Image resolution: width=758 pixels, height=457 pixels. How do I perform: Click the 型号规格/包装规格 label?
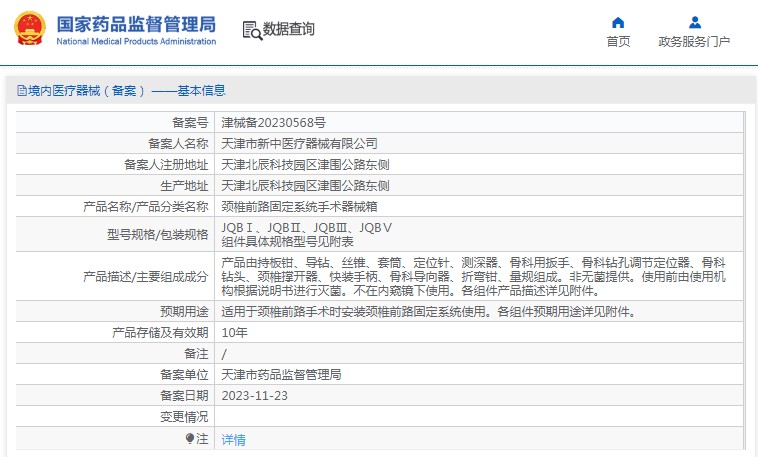158,235
